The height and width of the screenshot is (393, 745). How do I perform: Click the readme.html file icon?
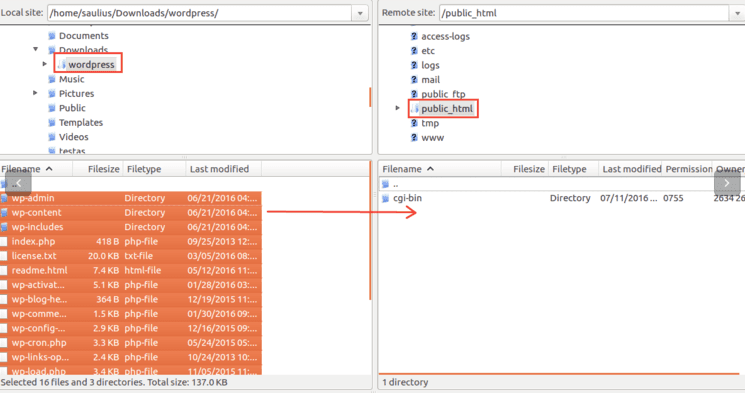pos(4,270)
